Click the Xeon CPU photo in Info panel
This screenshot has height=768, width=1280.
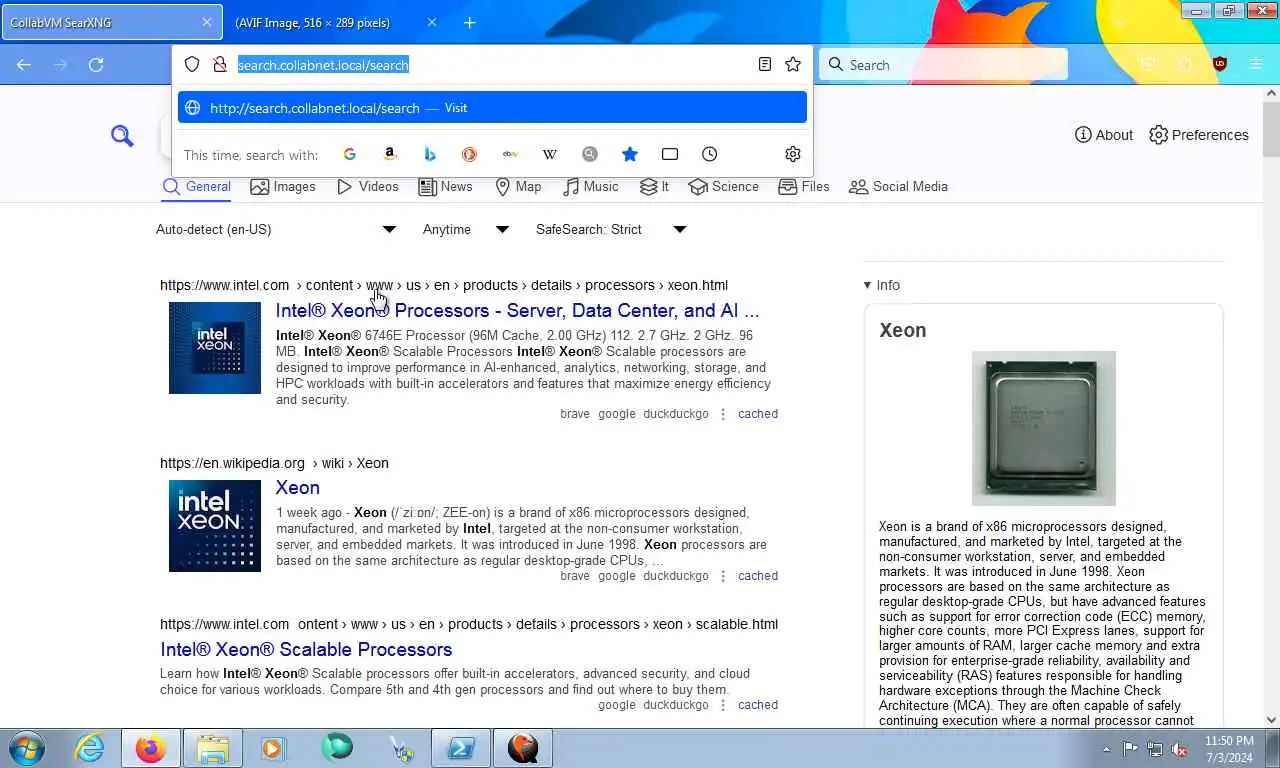[1043, 428]
